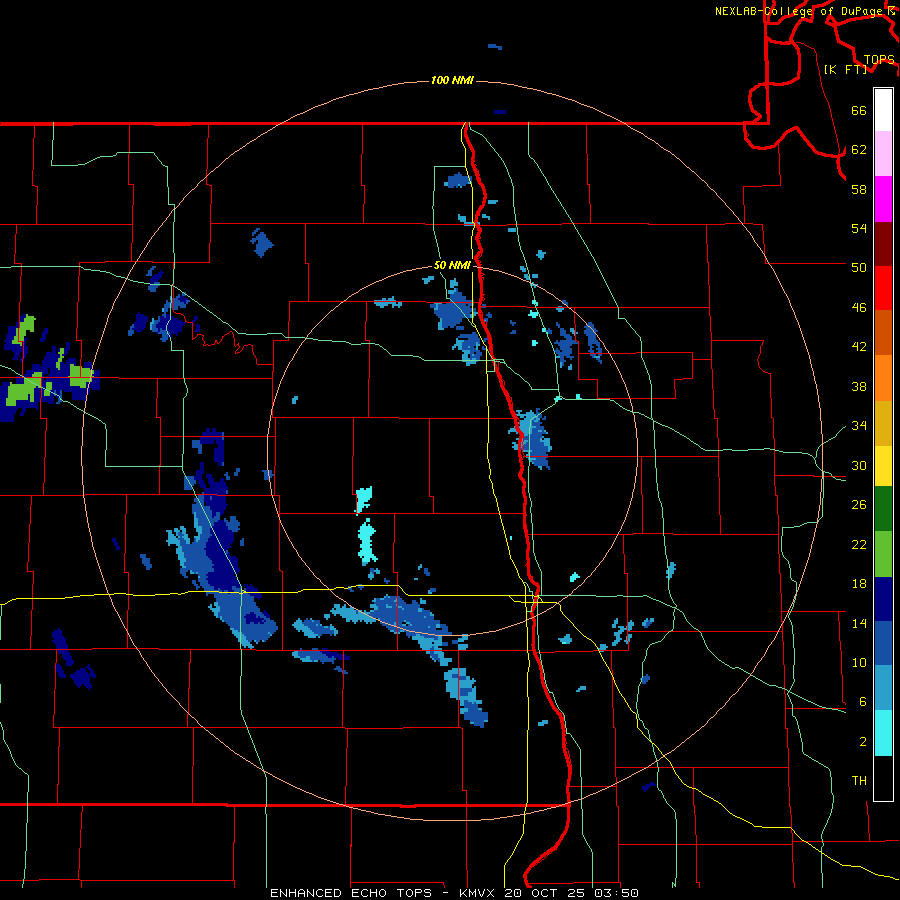This screenshot has width=900, height=900.
Task: Click the legend value '10'
Action: pyautogui.click(x=859, y=662)
